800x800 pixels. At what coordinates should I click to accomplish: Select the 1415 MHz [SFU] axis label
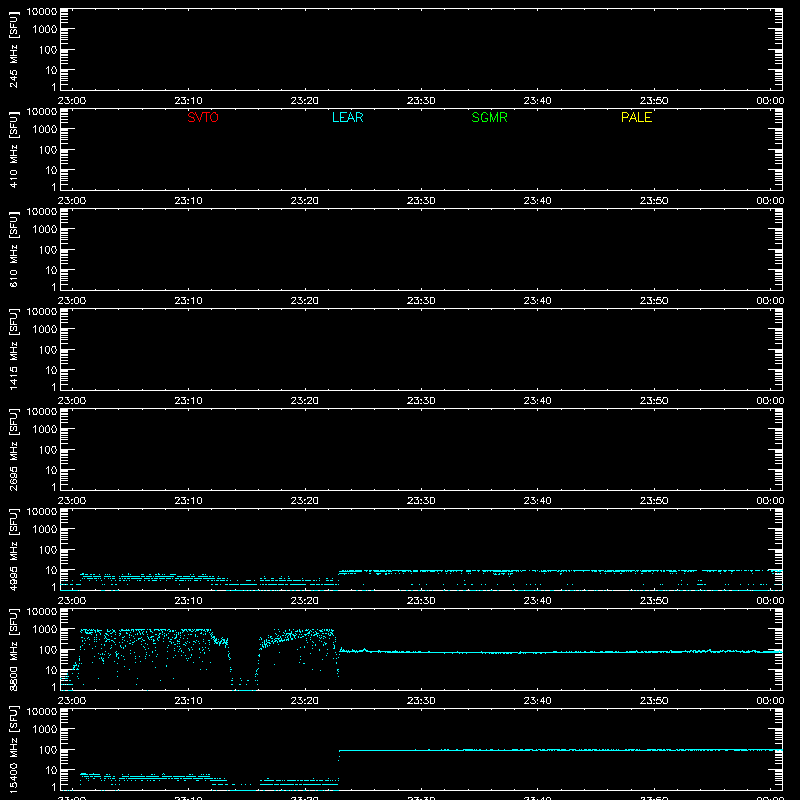point(13,349)
